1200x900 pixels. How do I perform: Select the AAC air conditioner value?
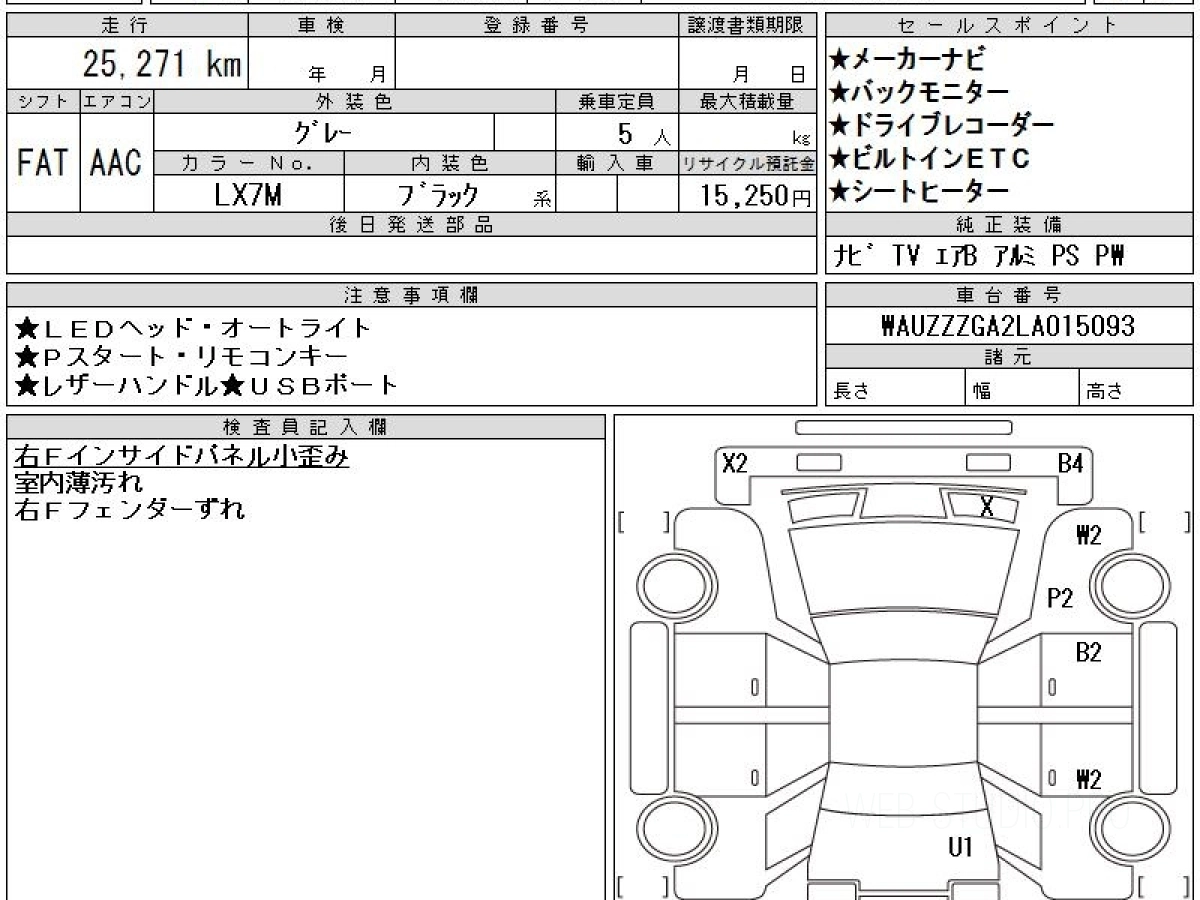[117, 162]
